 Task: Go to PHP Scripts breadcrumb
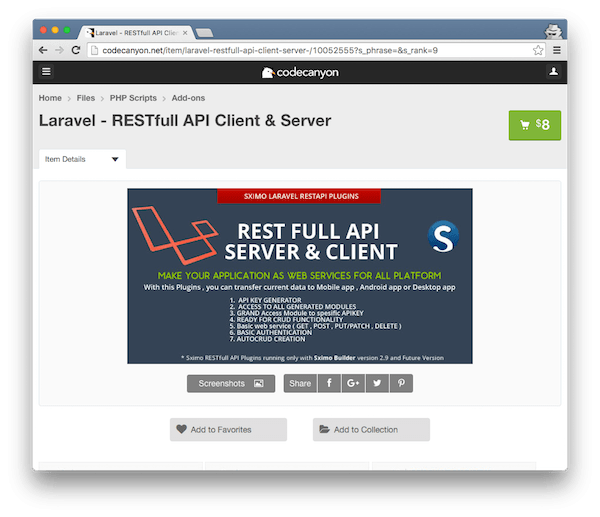click(133, 98)
